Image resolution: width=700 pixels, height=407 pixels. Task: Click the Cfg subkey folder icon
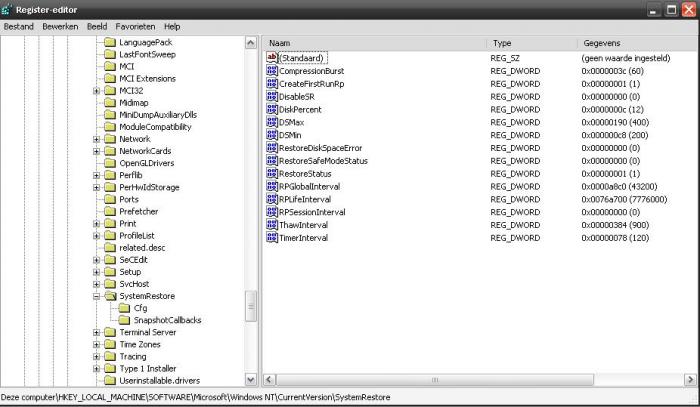pyautogui.click(x=124, y=308)
